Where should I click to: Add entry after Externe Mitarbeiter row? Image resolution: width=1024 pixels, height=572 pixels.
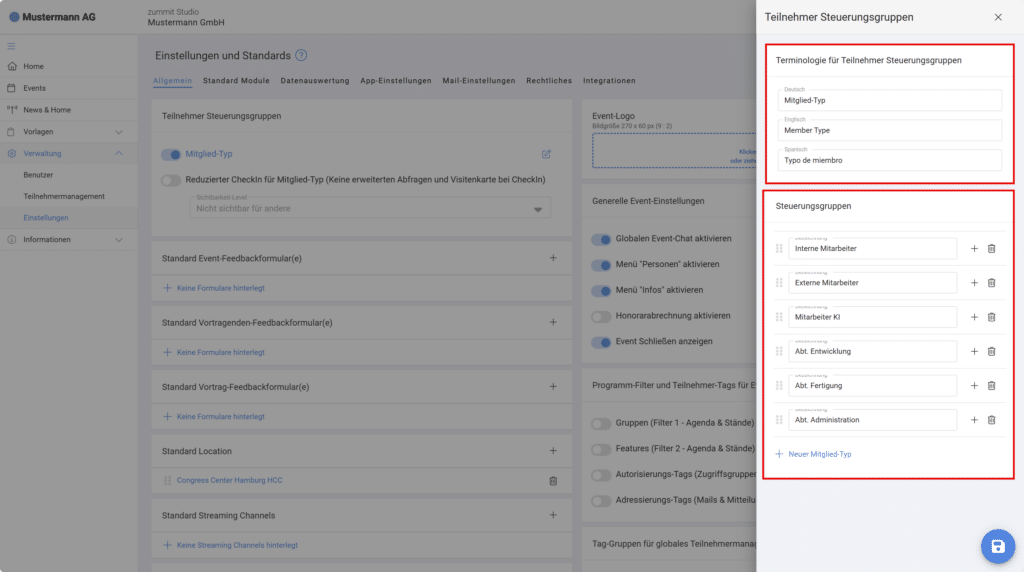point(974,283)
